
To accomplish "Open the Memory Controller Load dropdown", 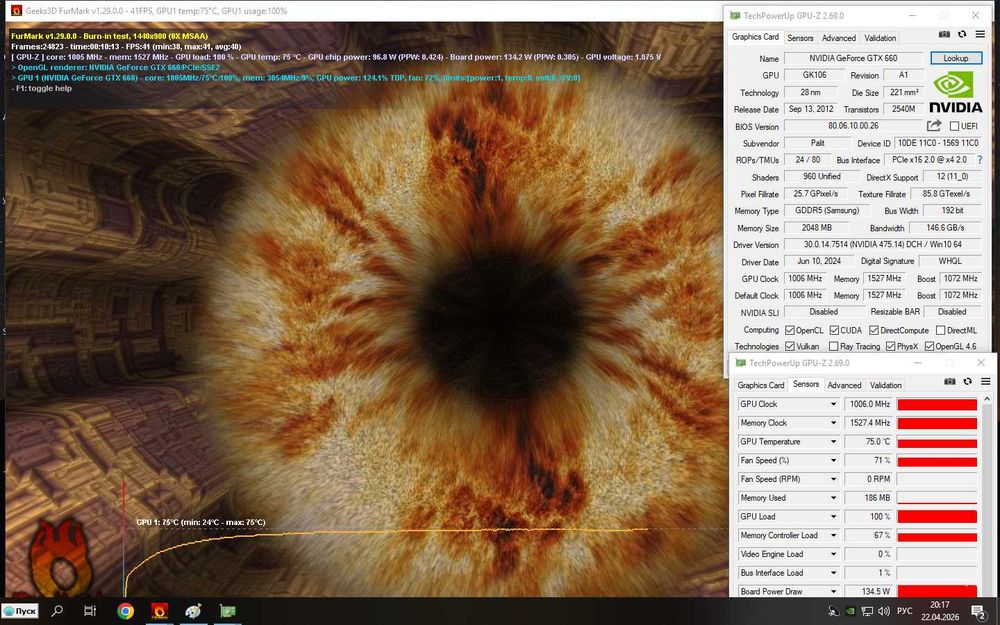I will (833, 535).
